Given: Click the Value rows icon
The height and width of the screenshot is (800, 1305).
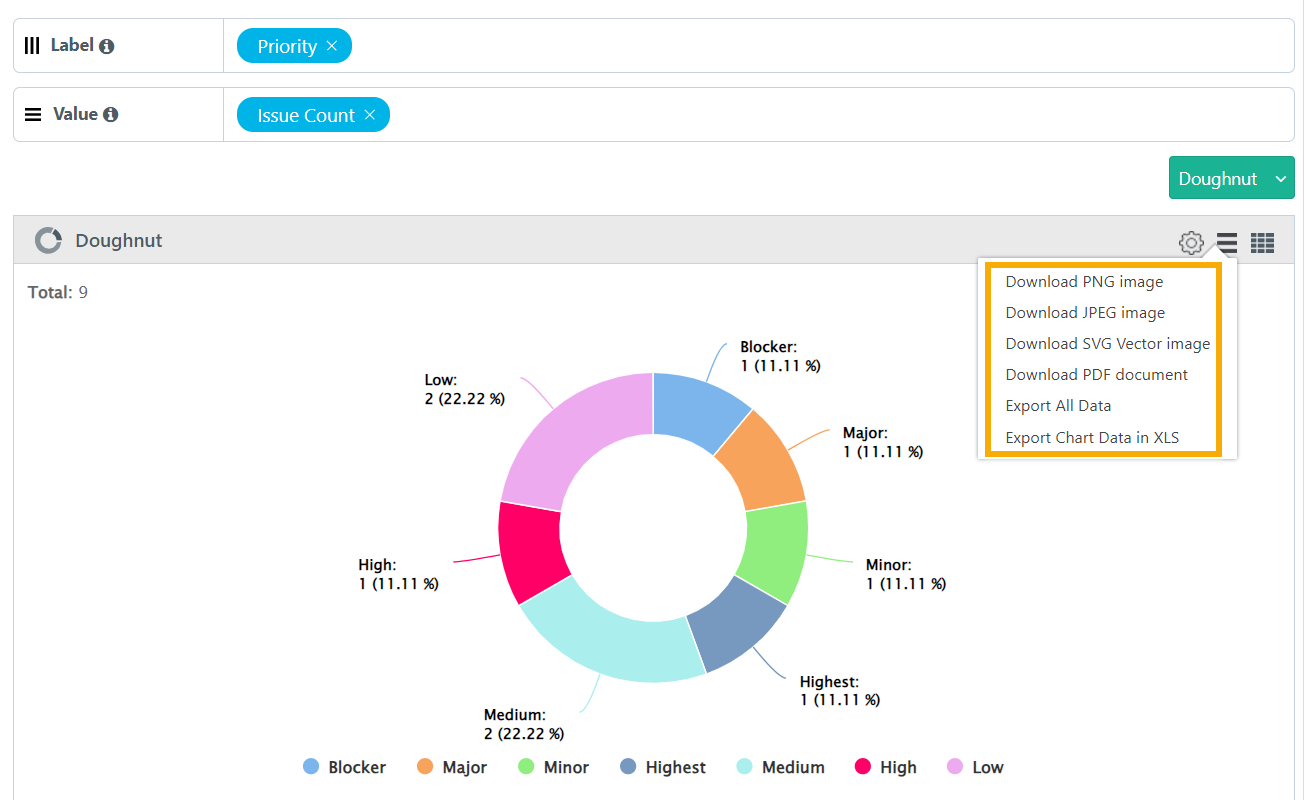Looking at the screenshot, I should click(x=33, y=114).
